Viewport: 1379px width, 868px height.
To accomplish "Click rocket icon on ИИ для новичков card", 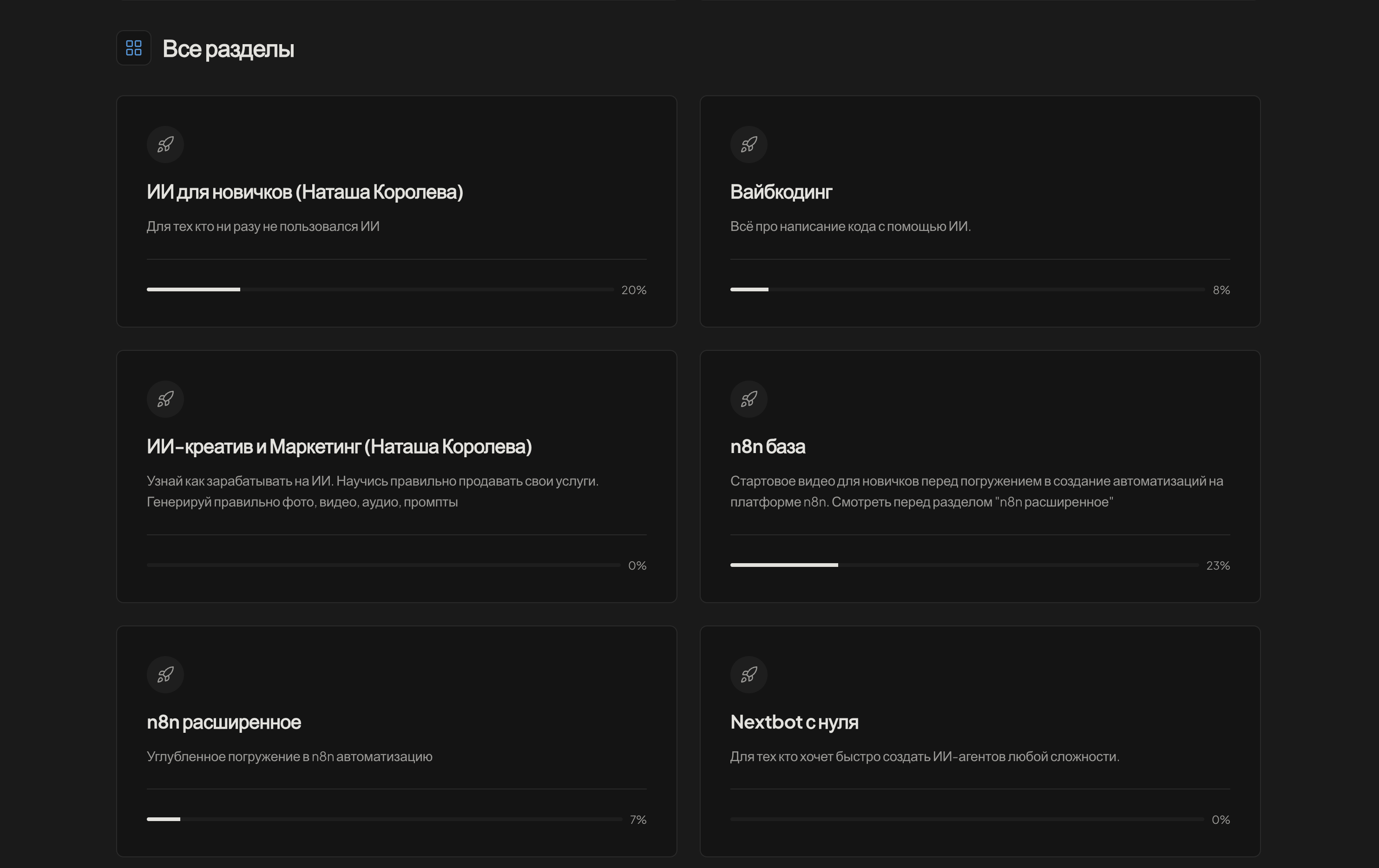I will click(165, 145).
